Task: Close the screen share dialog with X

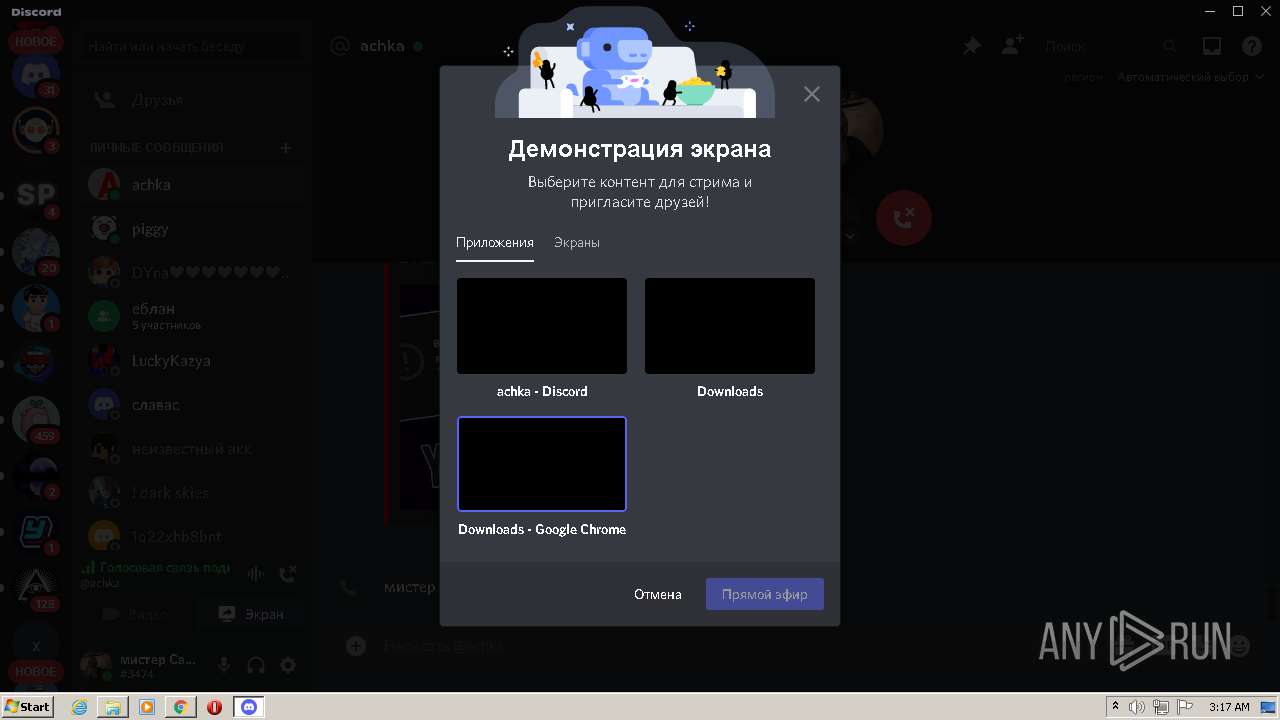Action: tap(812, 94)
